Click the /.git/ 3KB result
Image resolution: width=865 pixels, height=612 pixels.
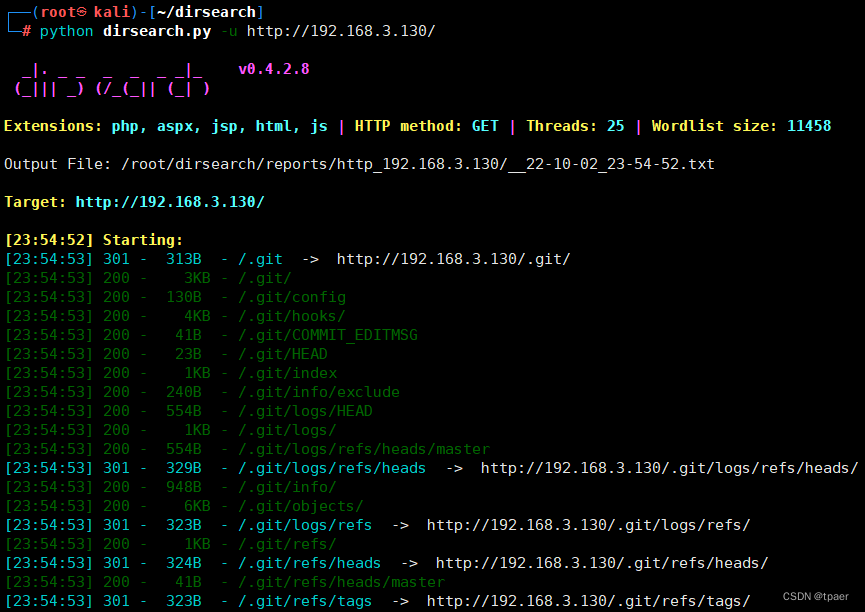(264, 278)
